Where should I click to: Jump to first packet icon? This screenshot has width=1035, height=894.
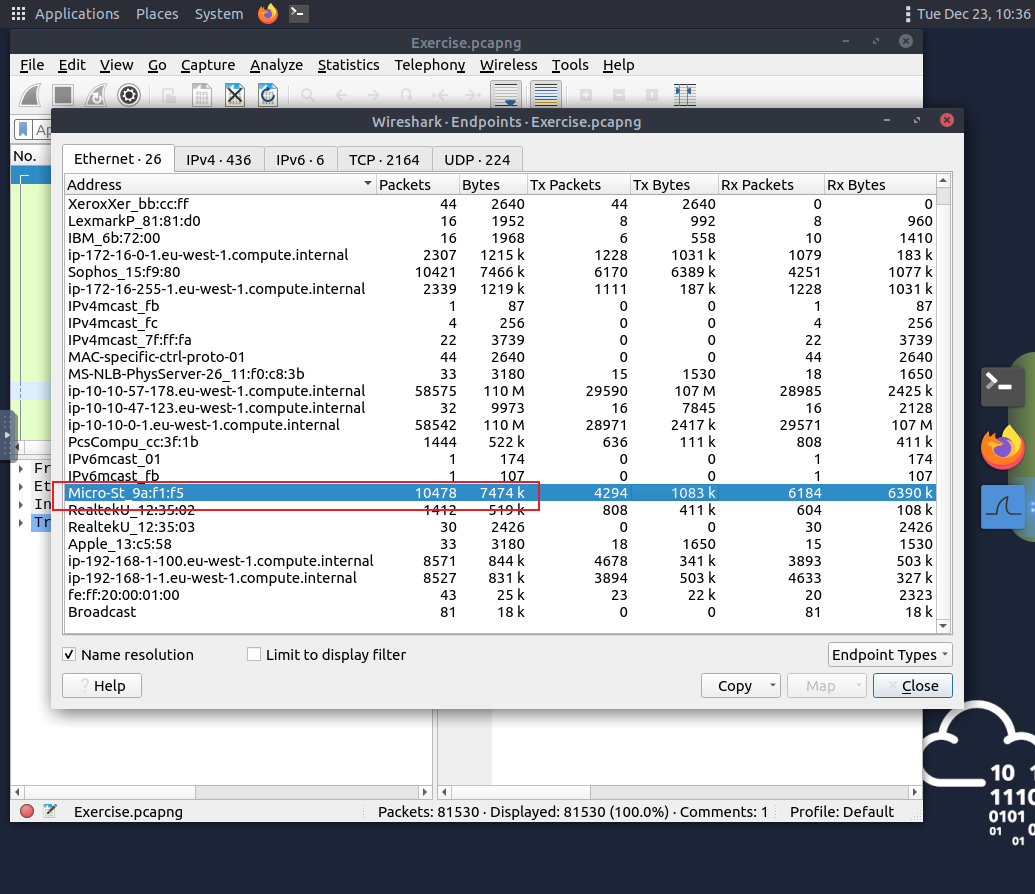440,95
